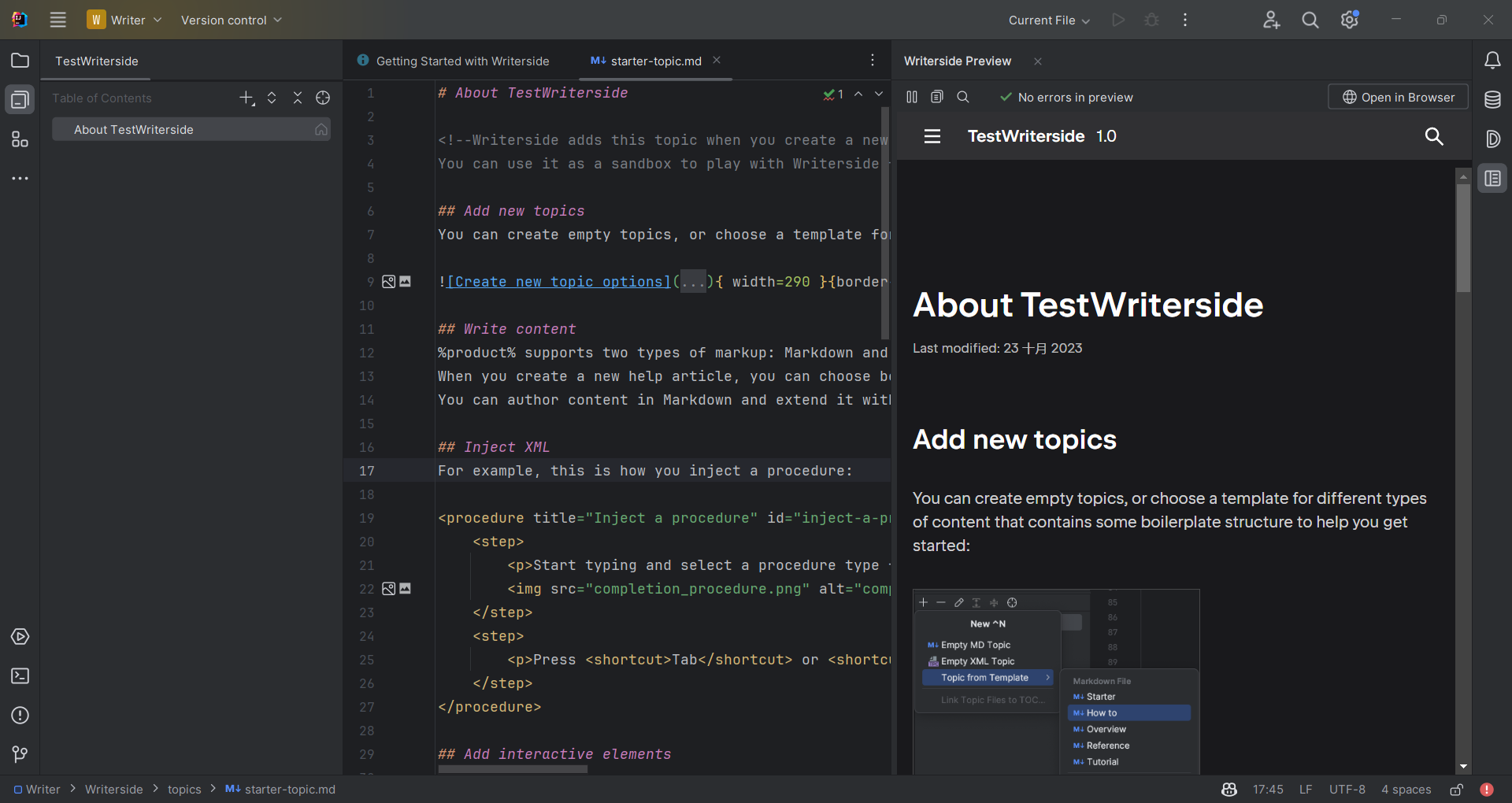
Task: Open the right sidebar D documentation icon
Action: click(1492, 139)
